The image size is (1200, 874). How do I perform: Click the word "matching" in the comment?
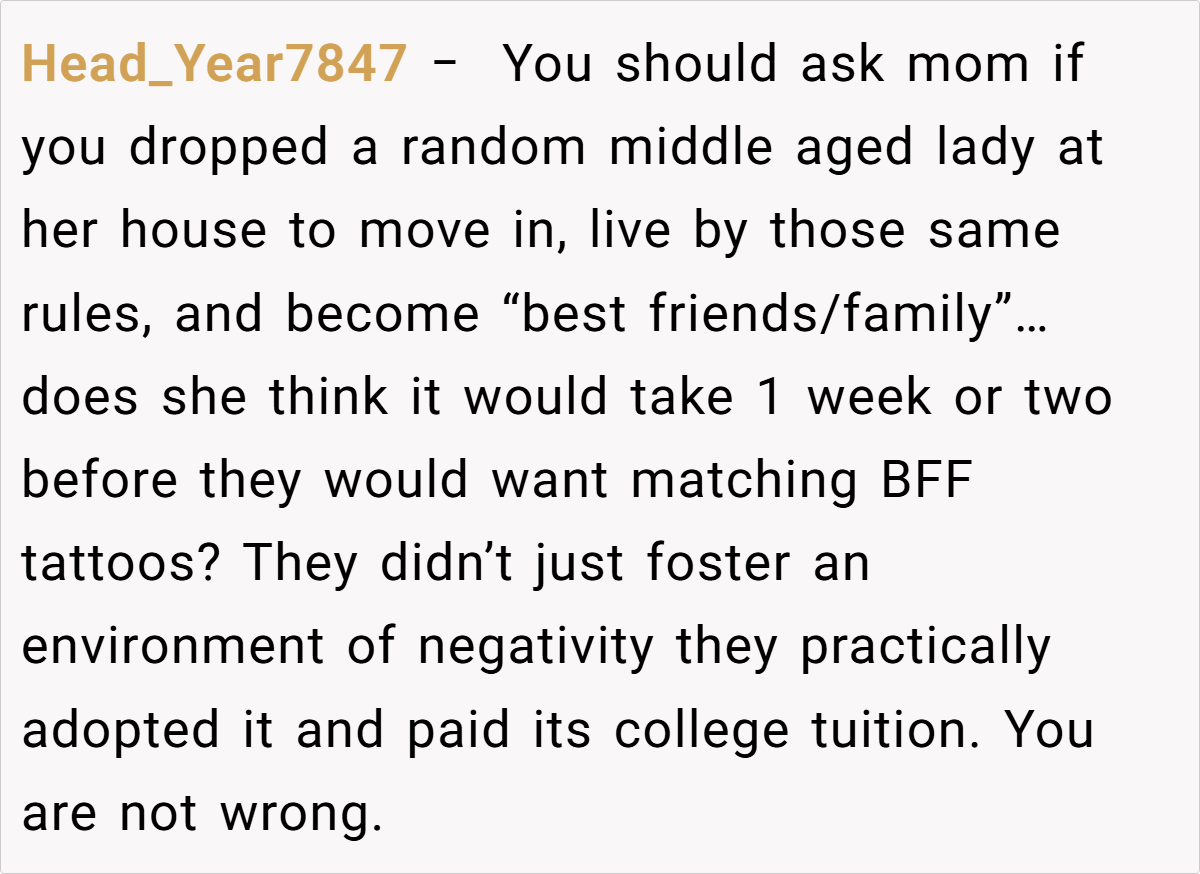tap(744, 480)
